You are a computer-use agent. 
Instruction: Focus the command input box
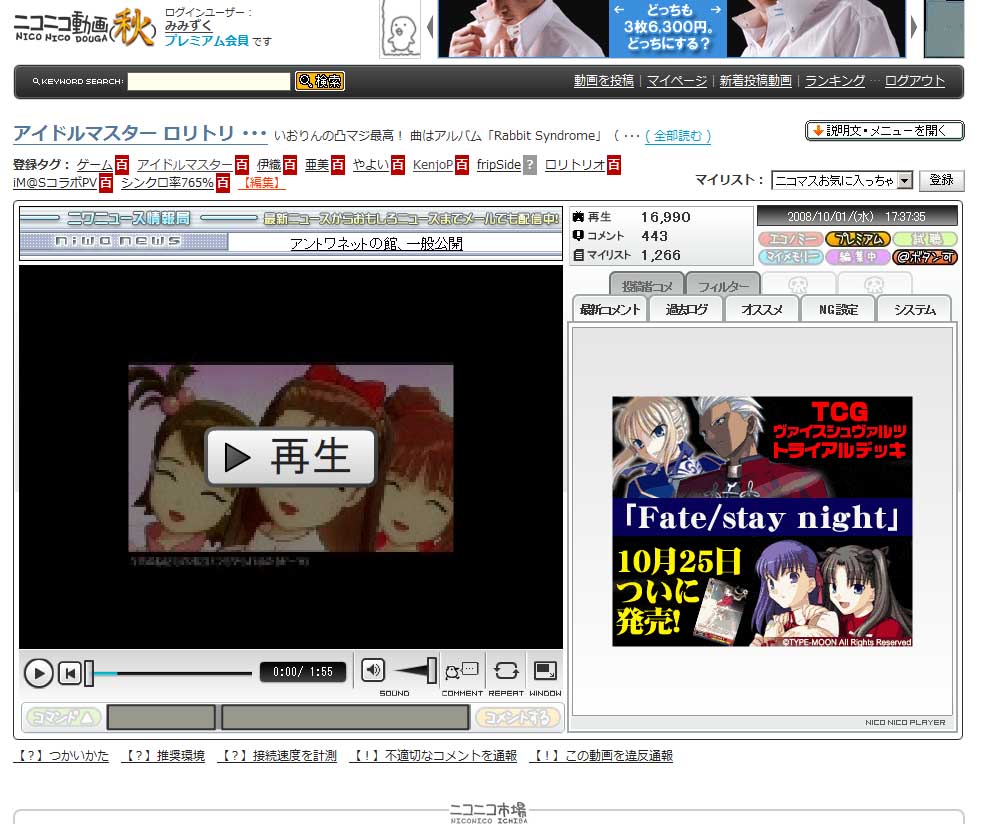tap(161, 717)
